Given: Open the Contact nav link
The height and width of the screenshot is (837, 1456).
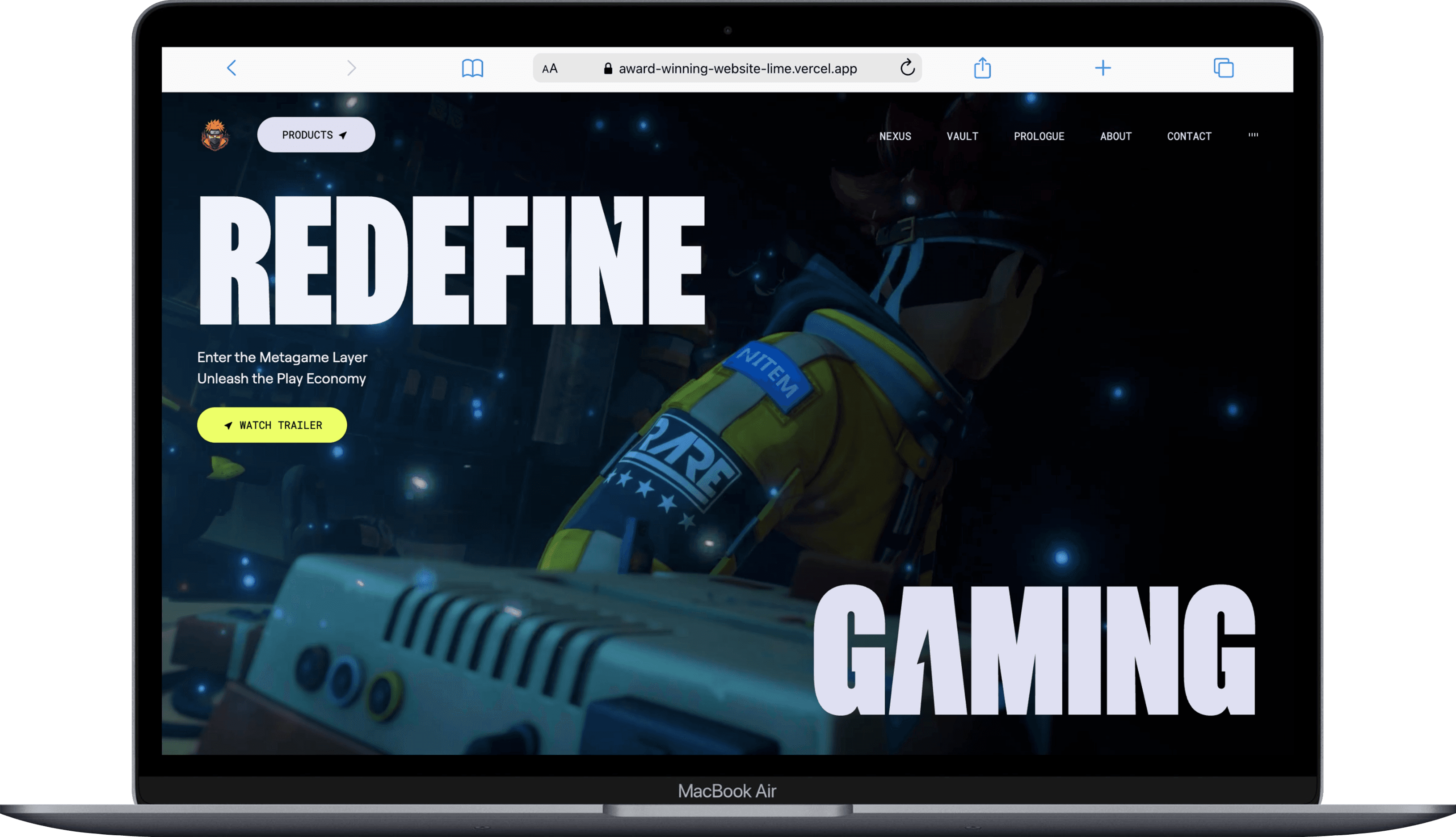Looking at the screenshot, I should tap(1189, 136).
